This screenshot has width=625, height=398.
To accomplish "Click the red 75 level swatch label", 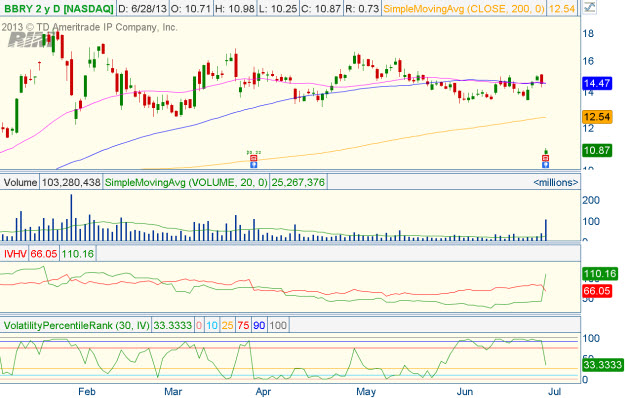I will tap(243, 325).
